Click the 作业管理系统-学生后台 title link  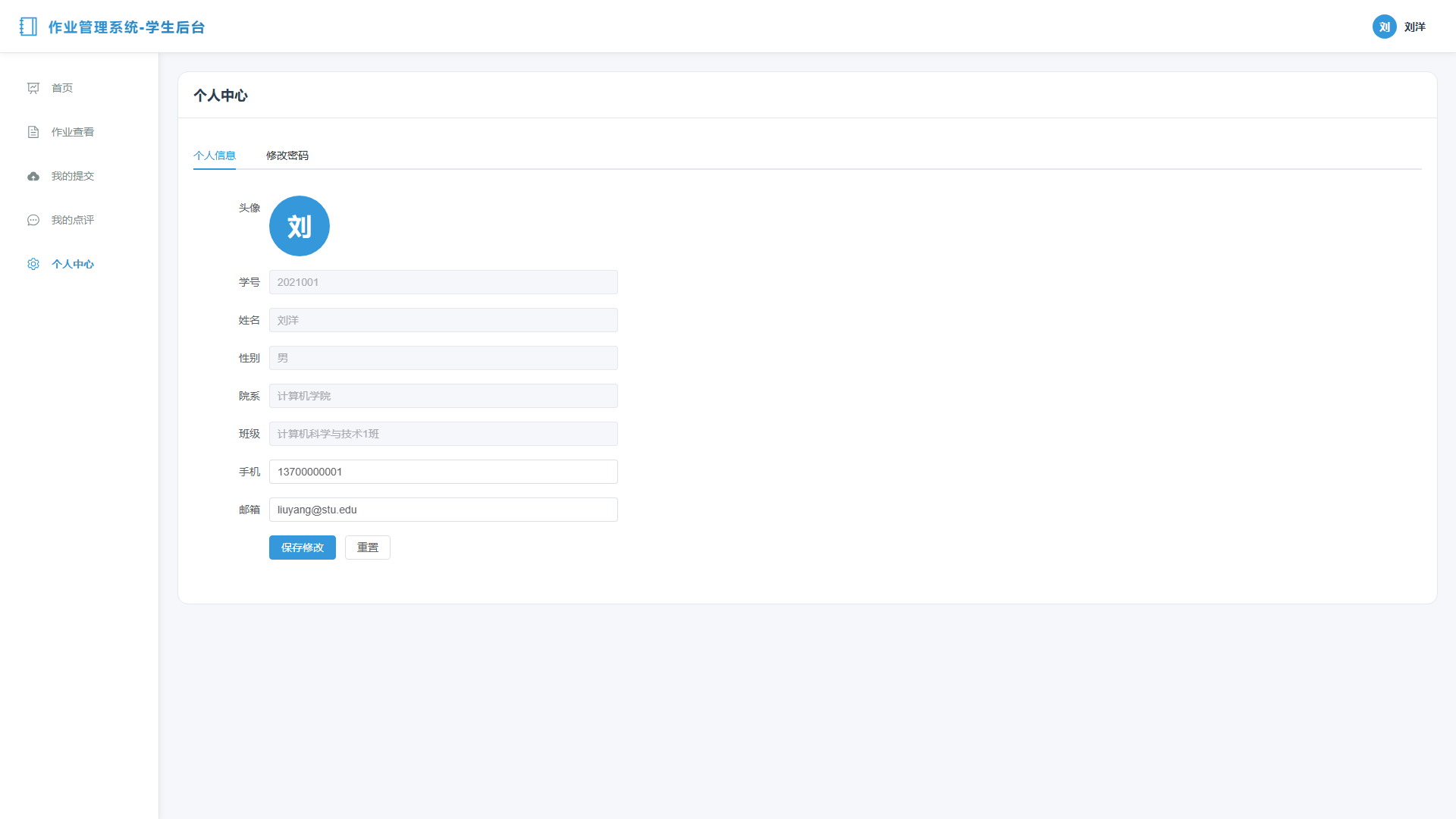pos(127,27)
